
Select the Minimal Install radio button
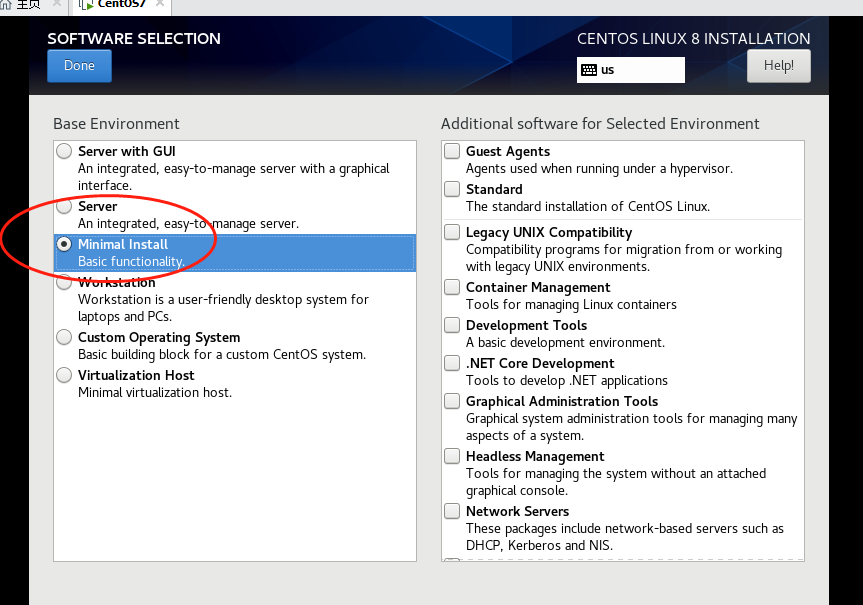64,244
